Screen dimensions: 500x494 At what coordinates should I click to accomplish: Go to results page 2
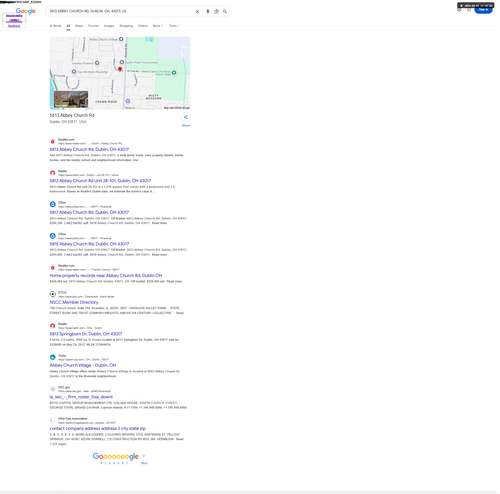[105, 463]
